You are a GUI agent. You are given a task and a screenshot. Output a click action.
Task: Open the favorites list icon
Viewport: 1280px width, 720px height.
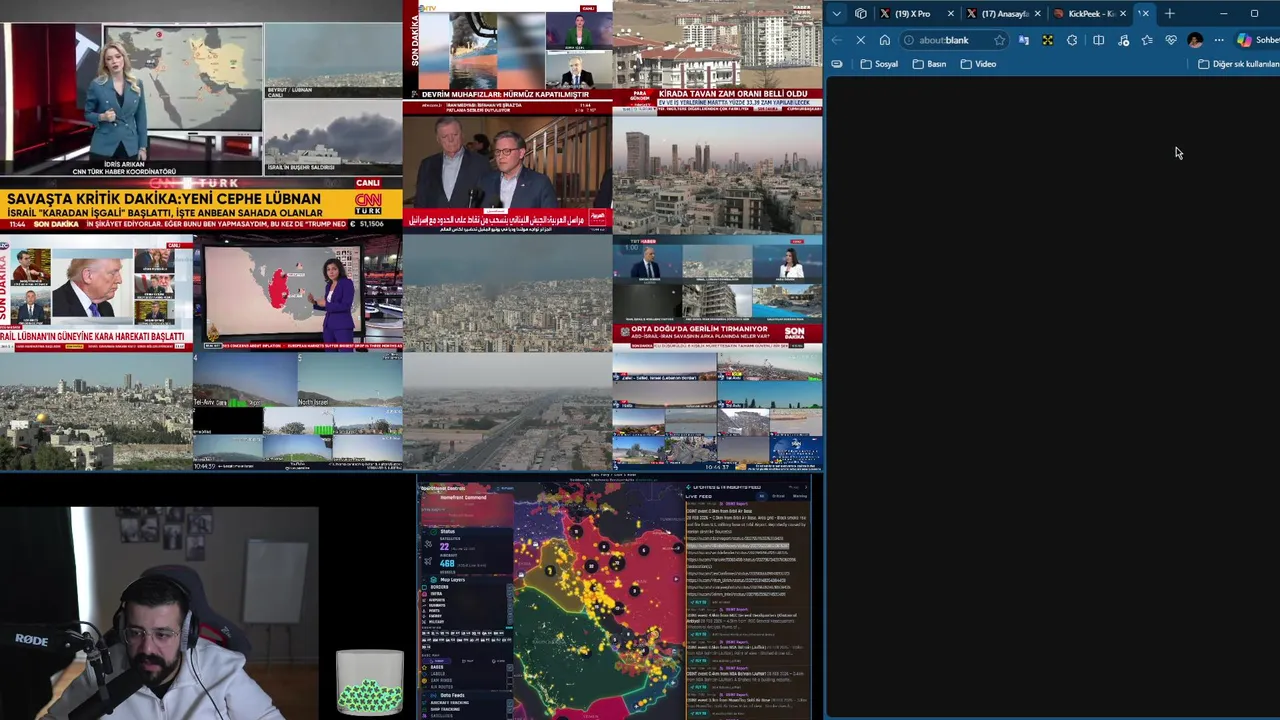[x=1147, y=40]
